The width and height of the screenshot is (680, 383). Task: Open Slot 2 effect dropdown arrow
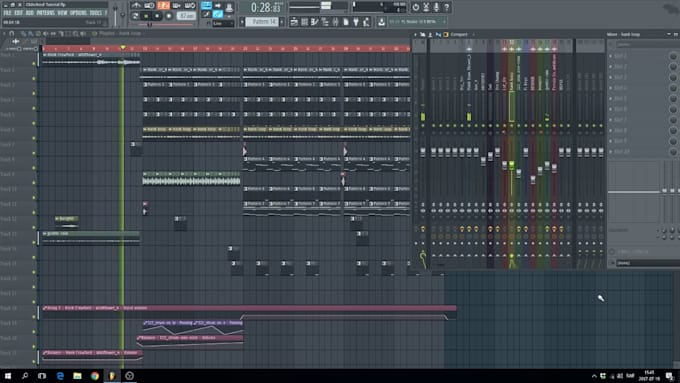[610, 66]
